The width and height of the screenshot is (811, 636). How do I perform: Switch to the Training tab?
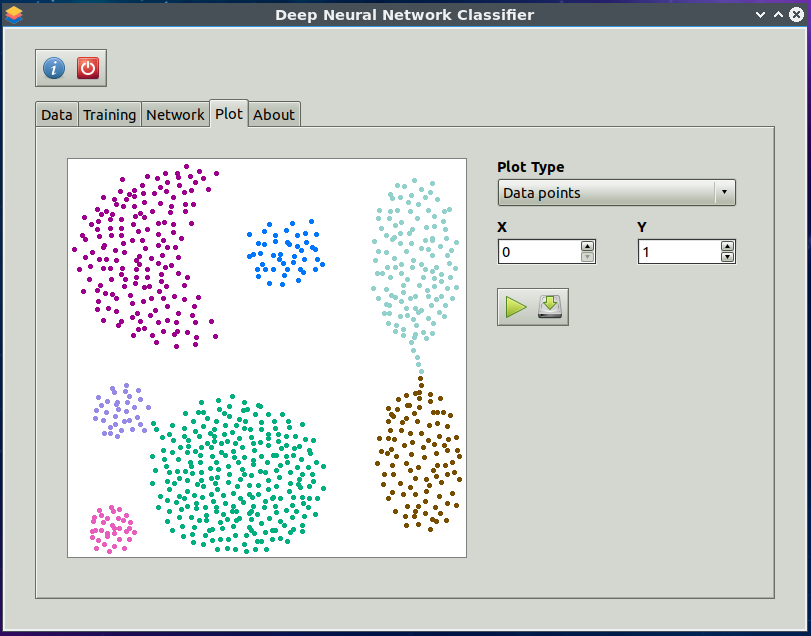110,115
